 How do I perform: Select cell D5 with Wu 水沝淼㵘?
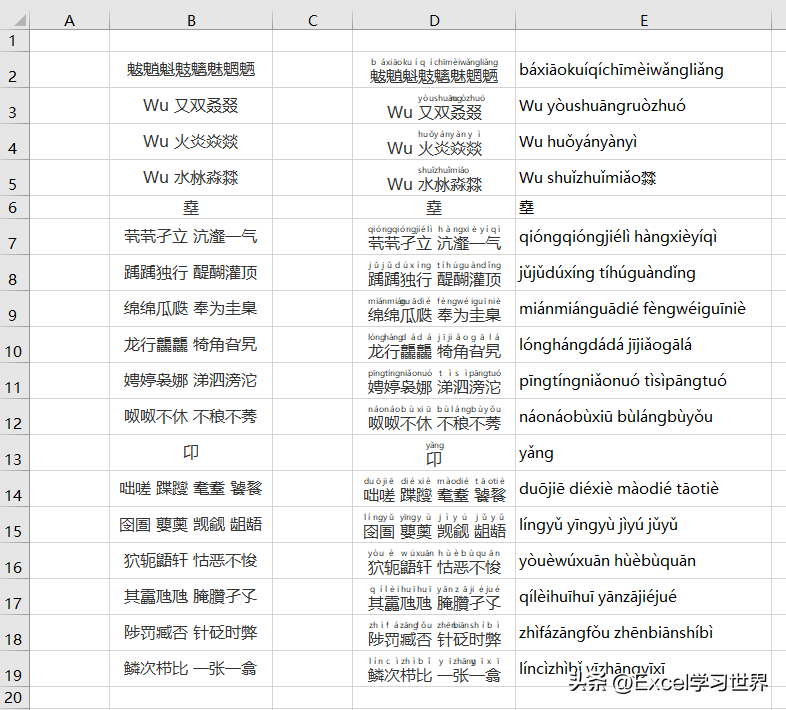tap(434, 178)
